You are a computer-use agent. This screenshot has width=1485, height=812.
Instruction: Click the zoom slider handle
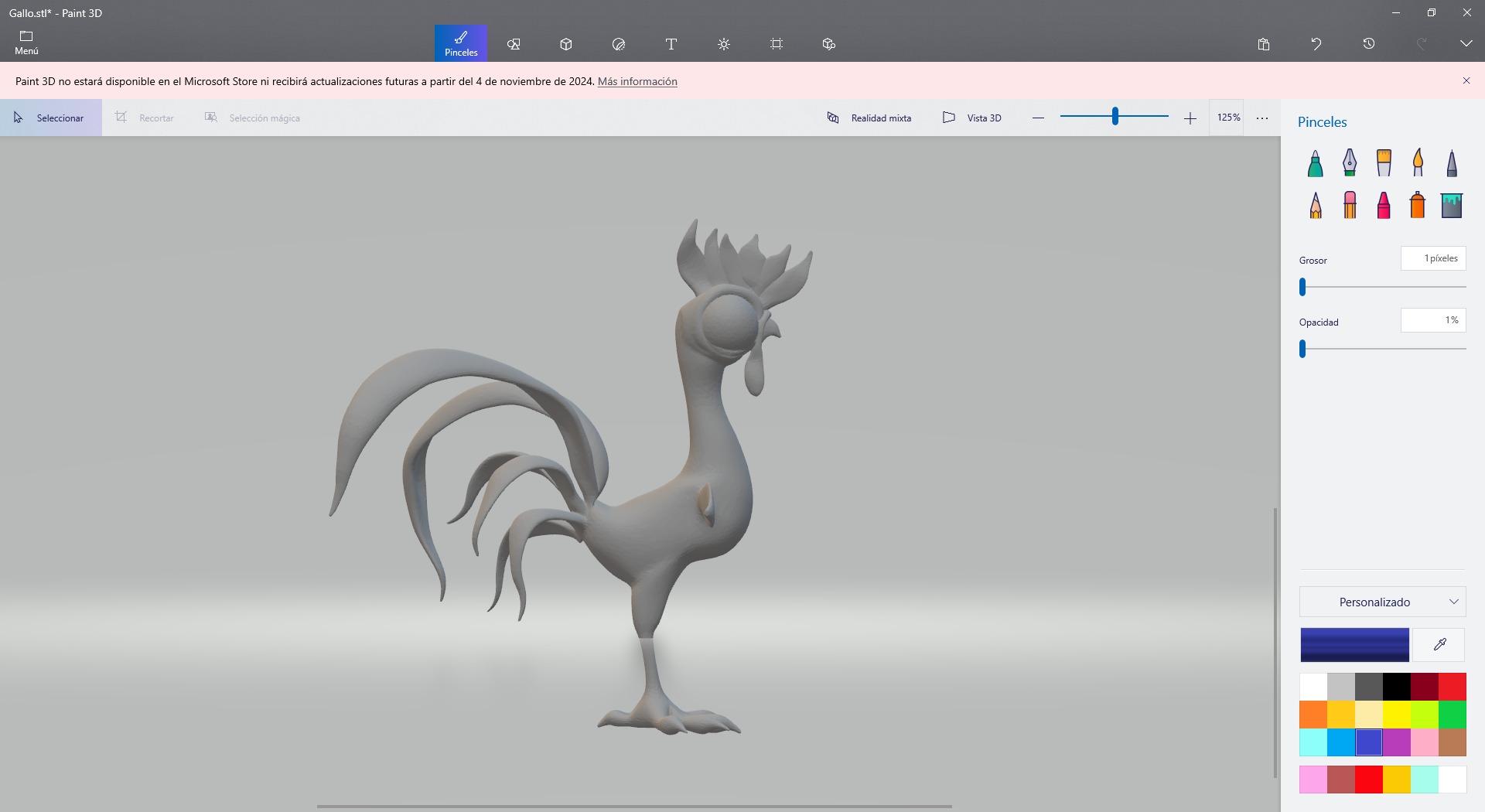click(x=1115, y=116)
